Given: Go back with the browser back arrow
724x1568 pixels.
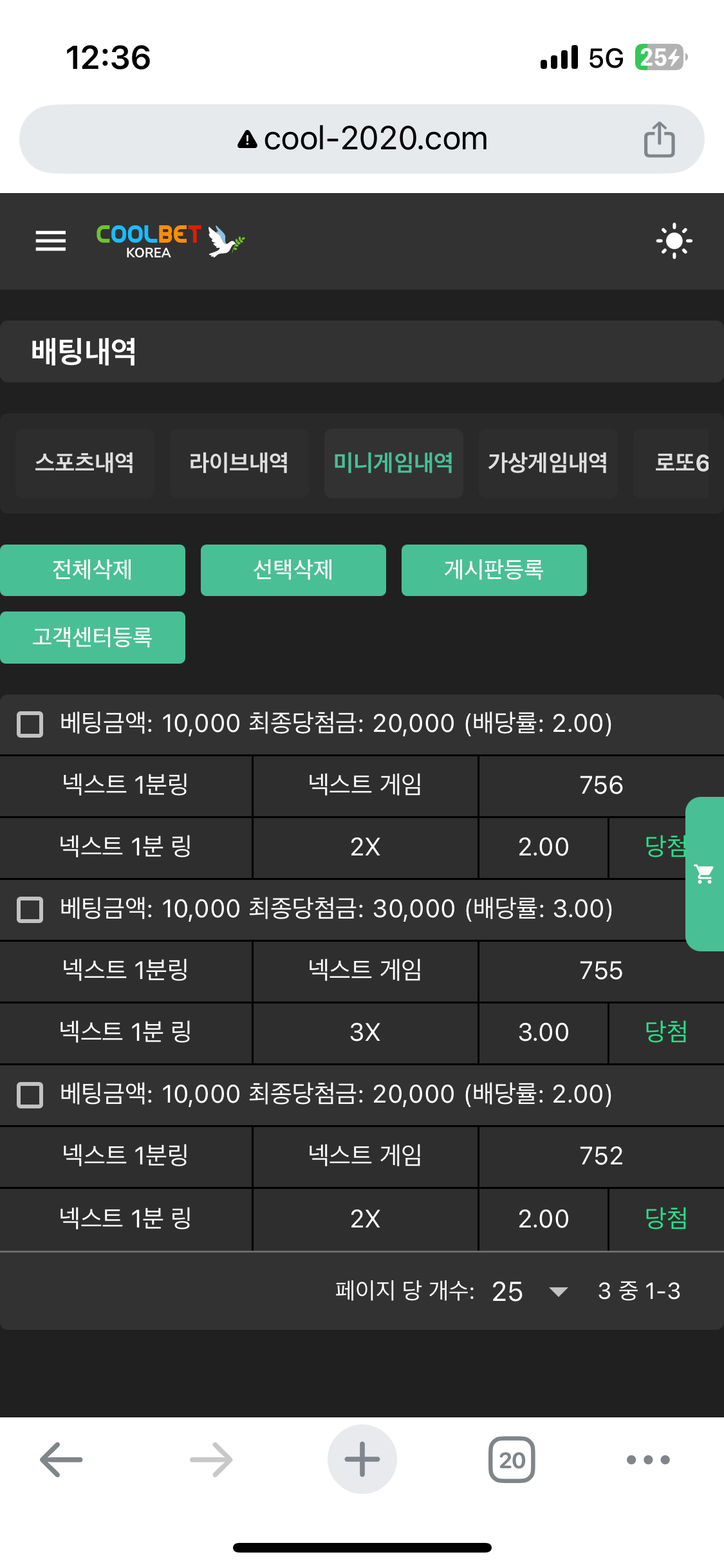Looking at the screenshot, I should click(61, 1459).
